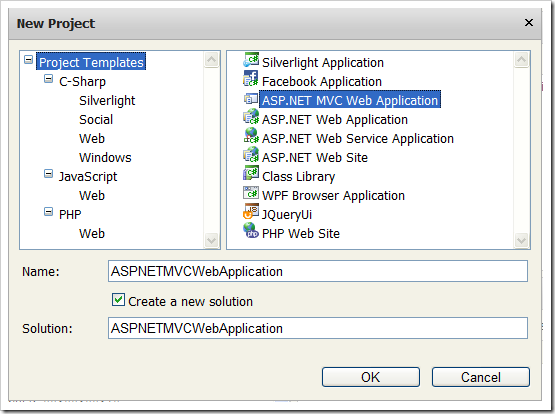Image resolution: width=555 pixels, height=414 pixels.
Task: Select ASP.NET Web Application text
Action: 335,120
